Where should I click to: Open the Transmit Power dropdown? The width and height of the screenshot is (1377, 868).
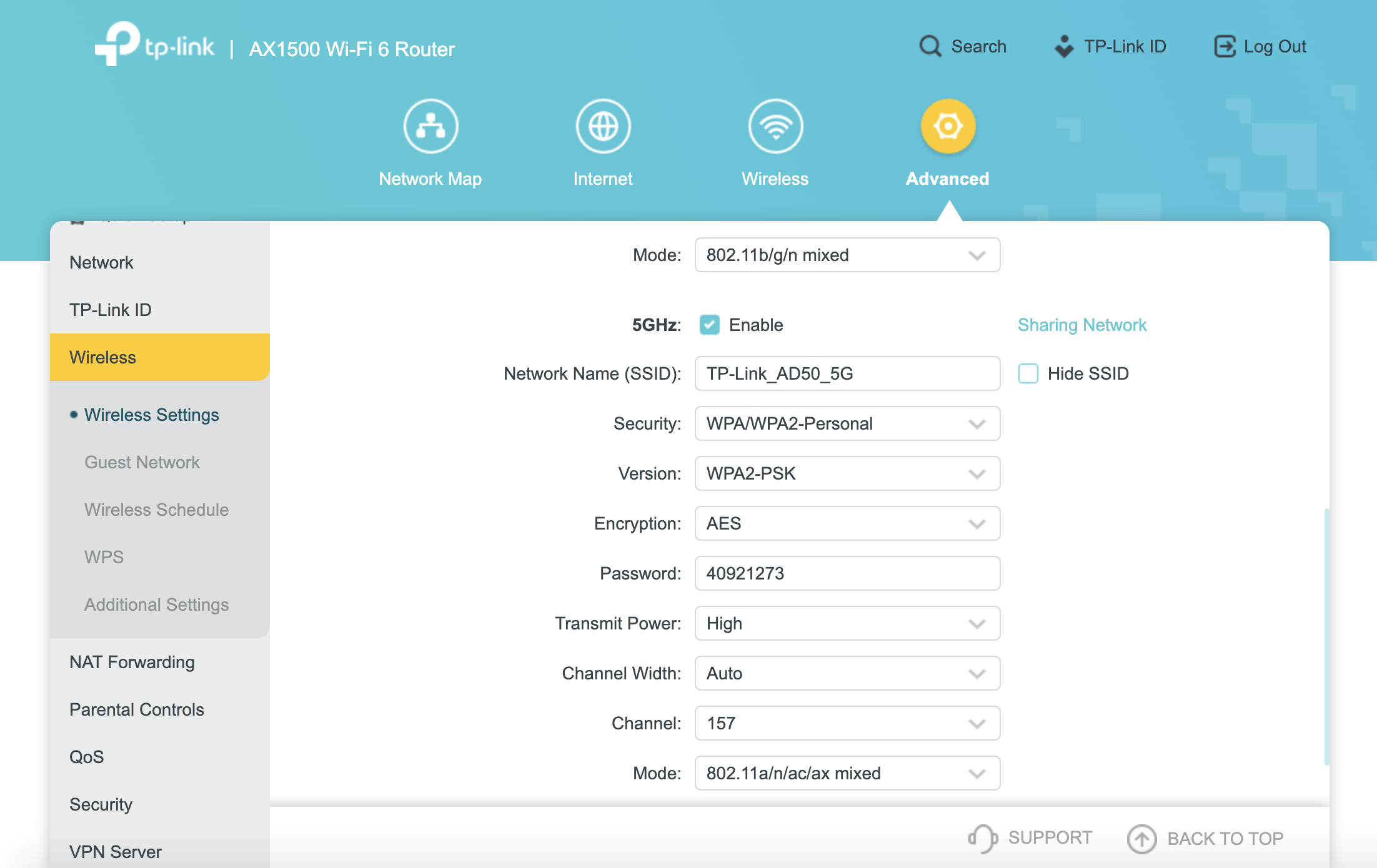(847, 623)
